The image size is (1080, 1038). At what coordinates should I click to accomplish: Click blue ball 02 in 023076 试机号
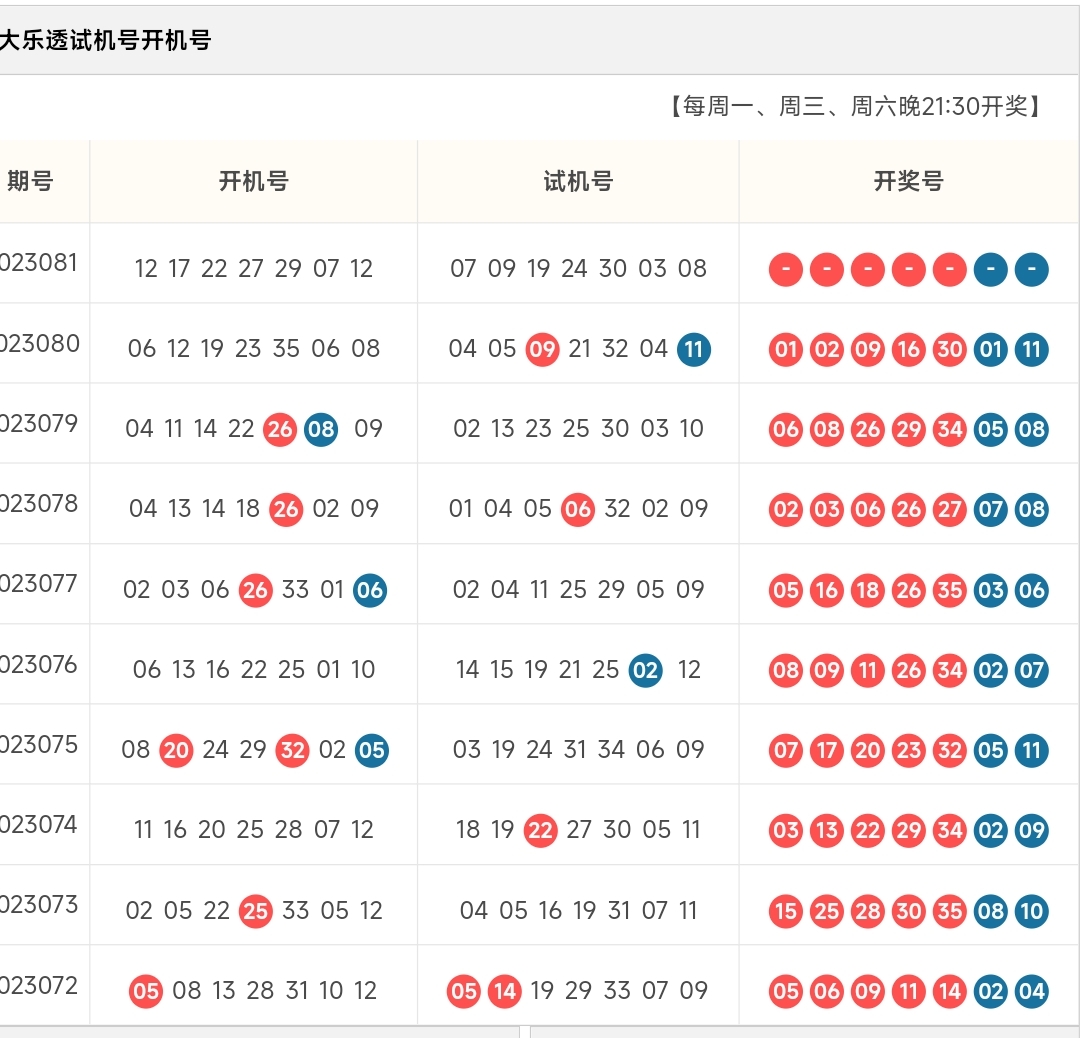point(645,670)
